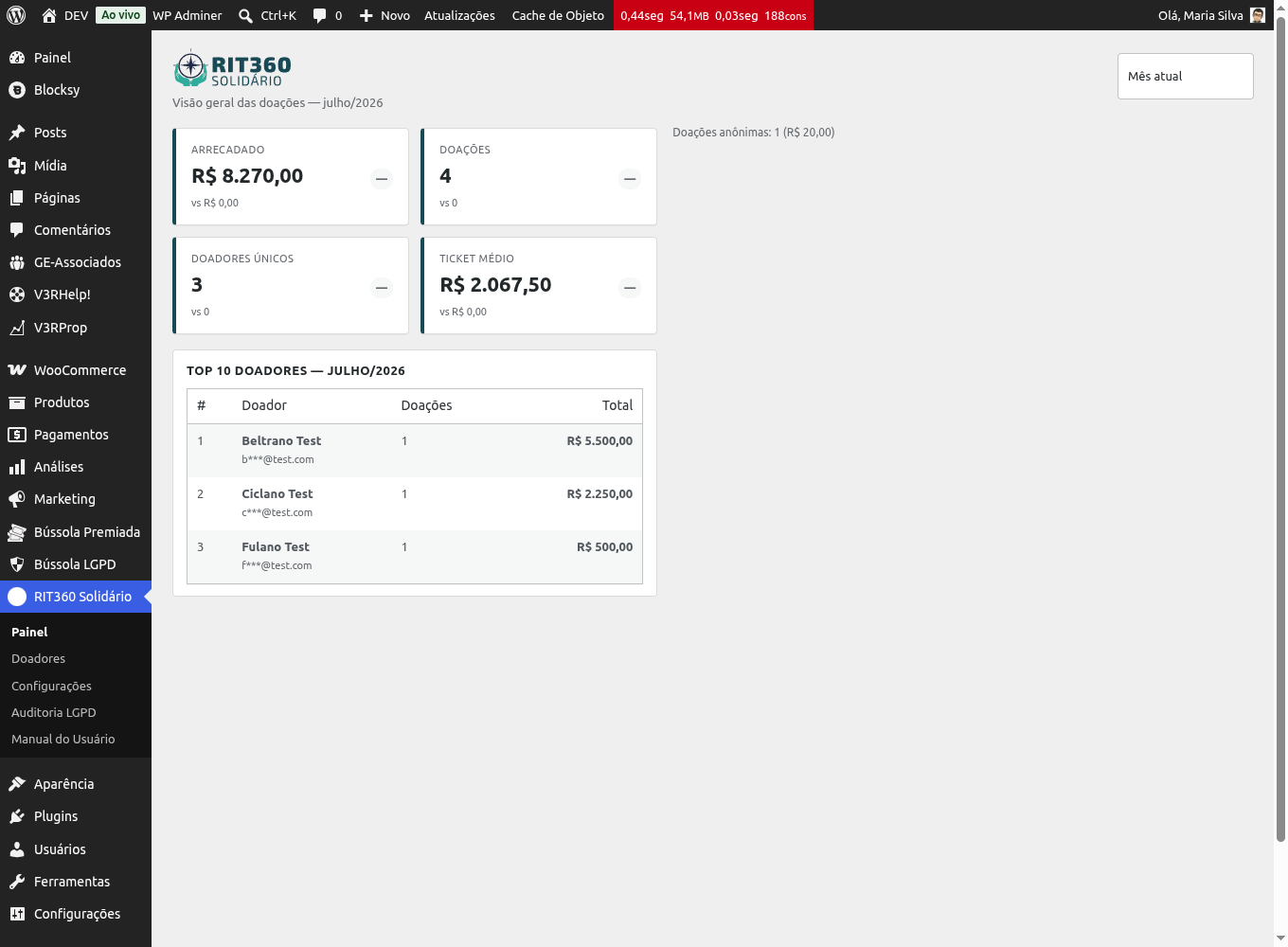This screenshot has width=1288, height=947.
Task: Click the Marketing megaphone icon
Action: click(x=17, y=499)
